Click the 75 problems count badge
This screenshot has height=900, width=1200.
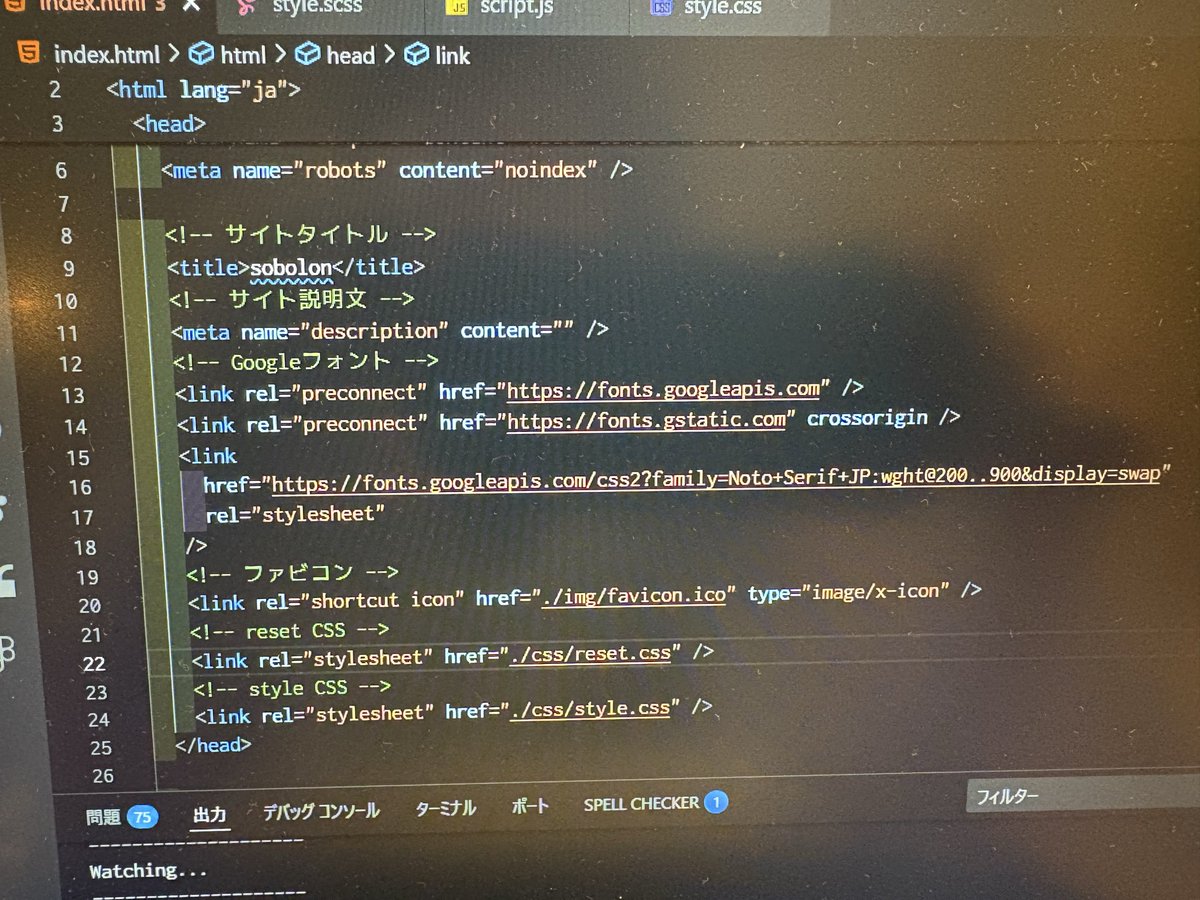tap(142, 817)
